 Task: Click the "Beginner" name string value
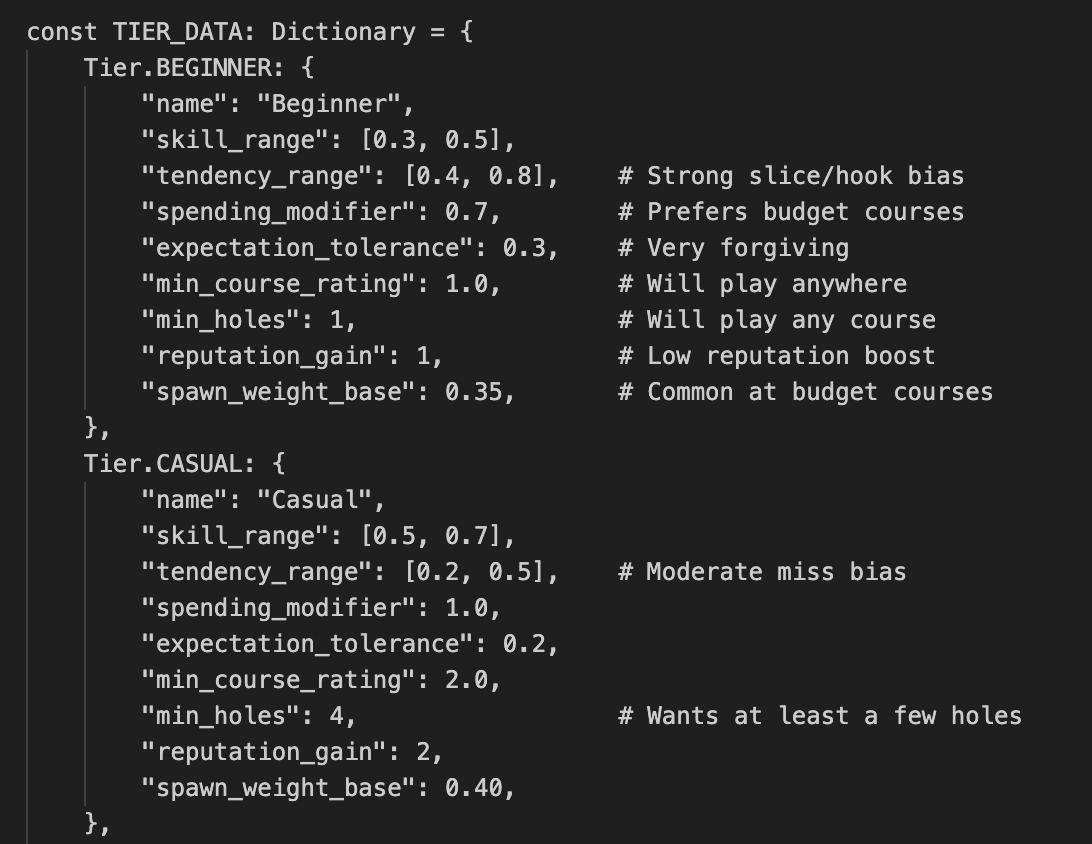(x=335, y=104)
